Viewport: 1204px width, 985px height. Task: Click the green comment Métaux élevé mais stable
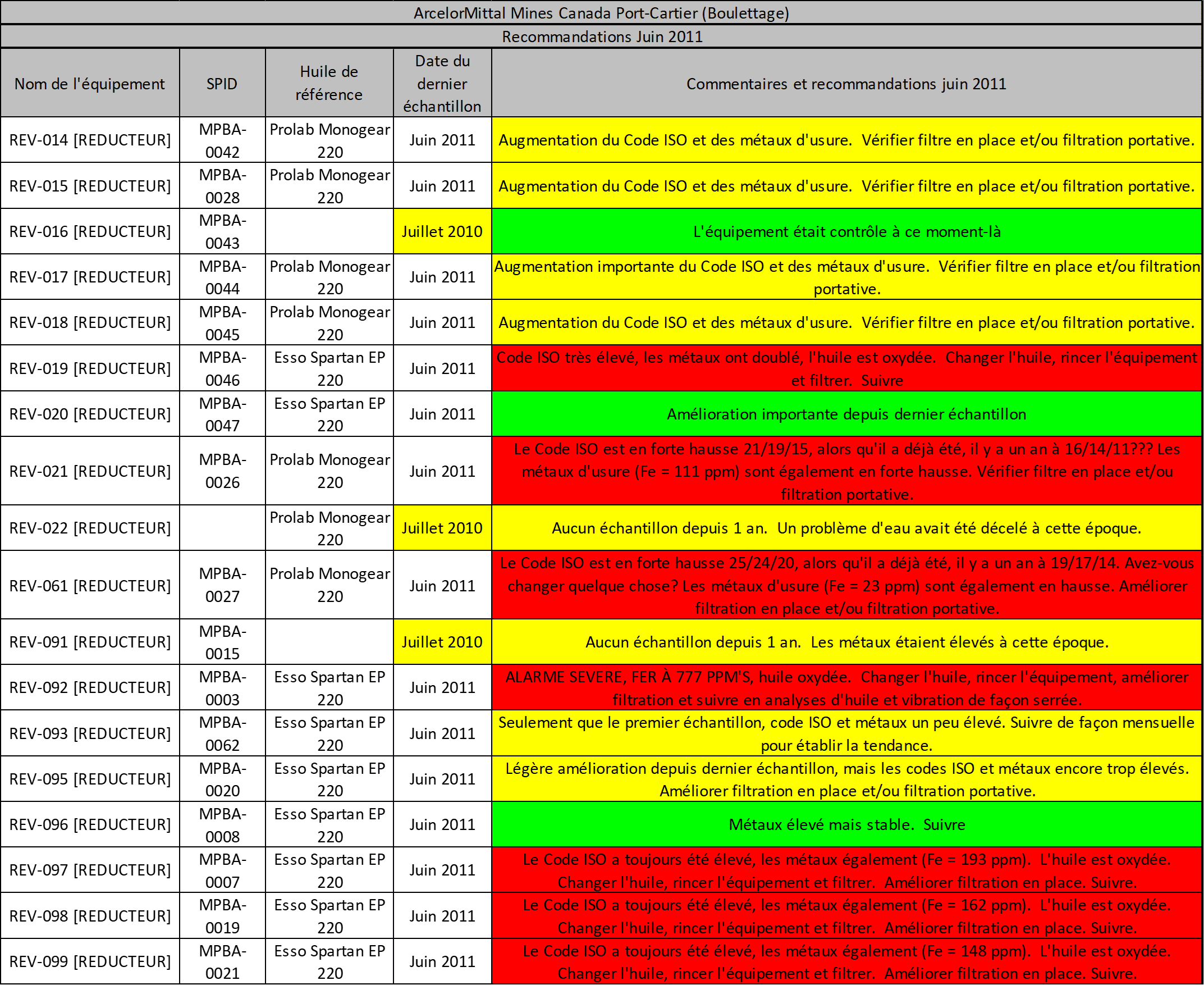coord(846,824)
